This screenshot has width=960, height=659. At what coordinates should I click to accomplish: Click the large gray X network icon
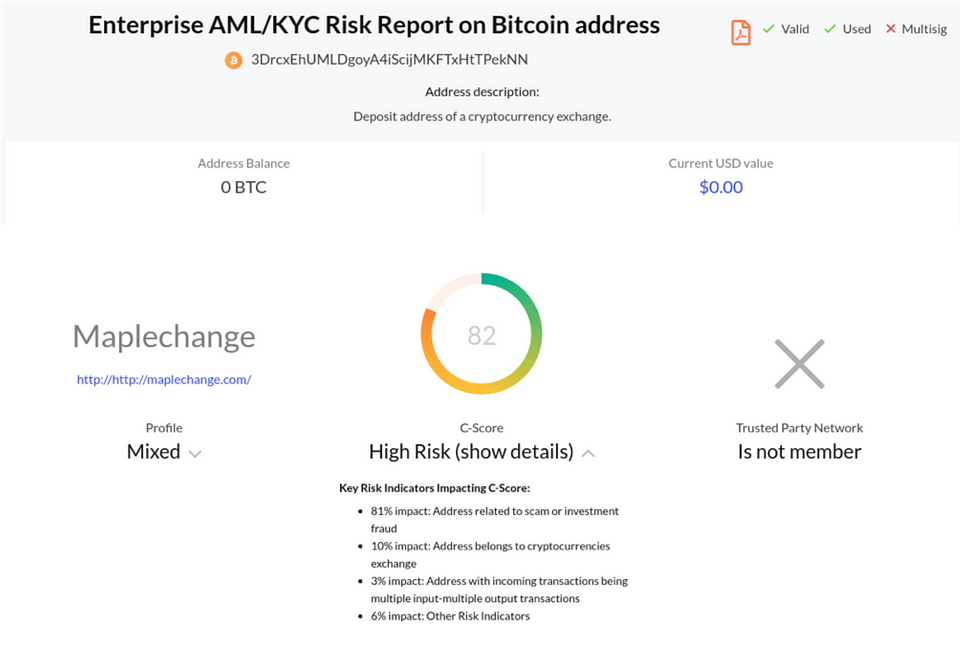(x=800, y=364)
